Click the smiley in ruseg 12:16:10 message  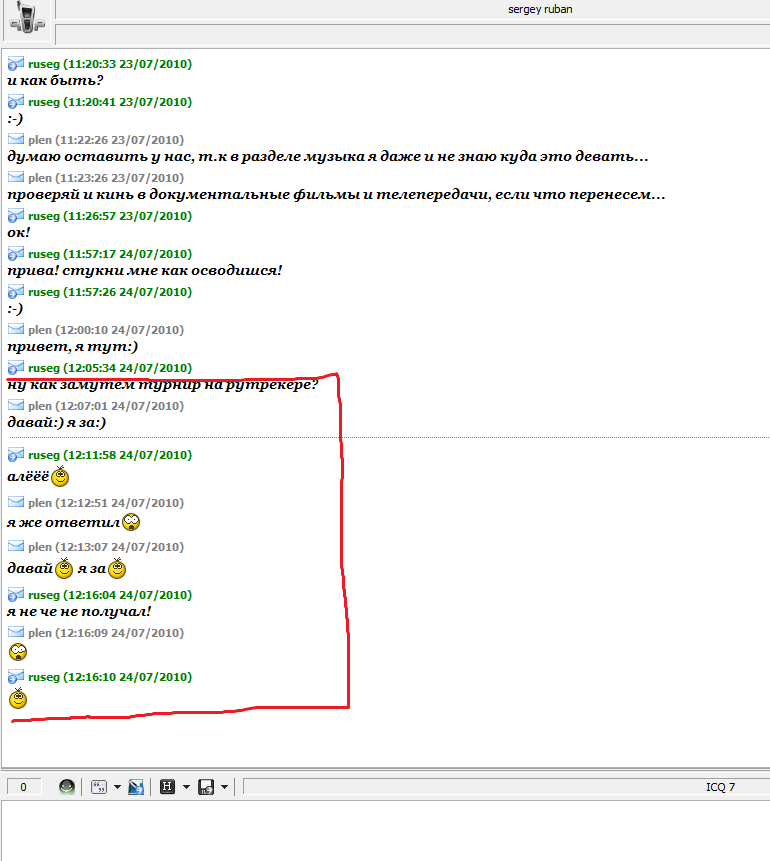18,698
